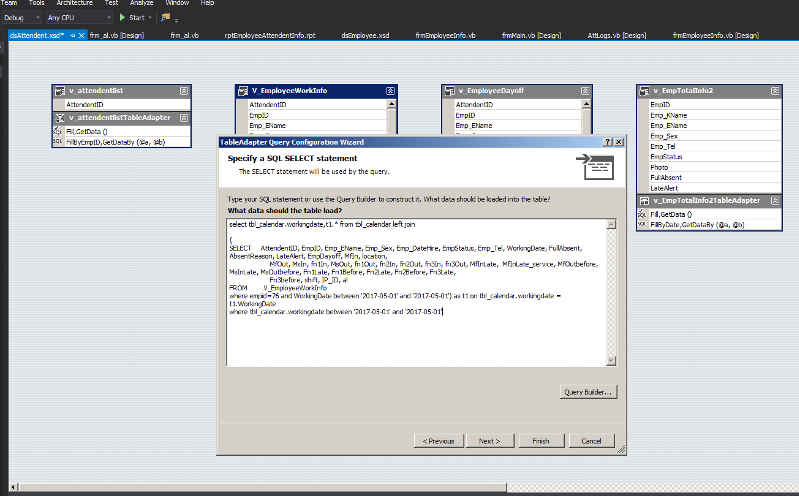799x496 pixels.
Task: Click the flag icon in the toolbar
Action: click(x=166, y=18)
